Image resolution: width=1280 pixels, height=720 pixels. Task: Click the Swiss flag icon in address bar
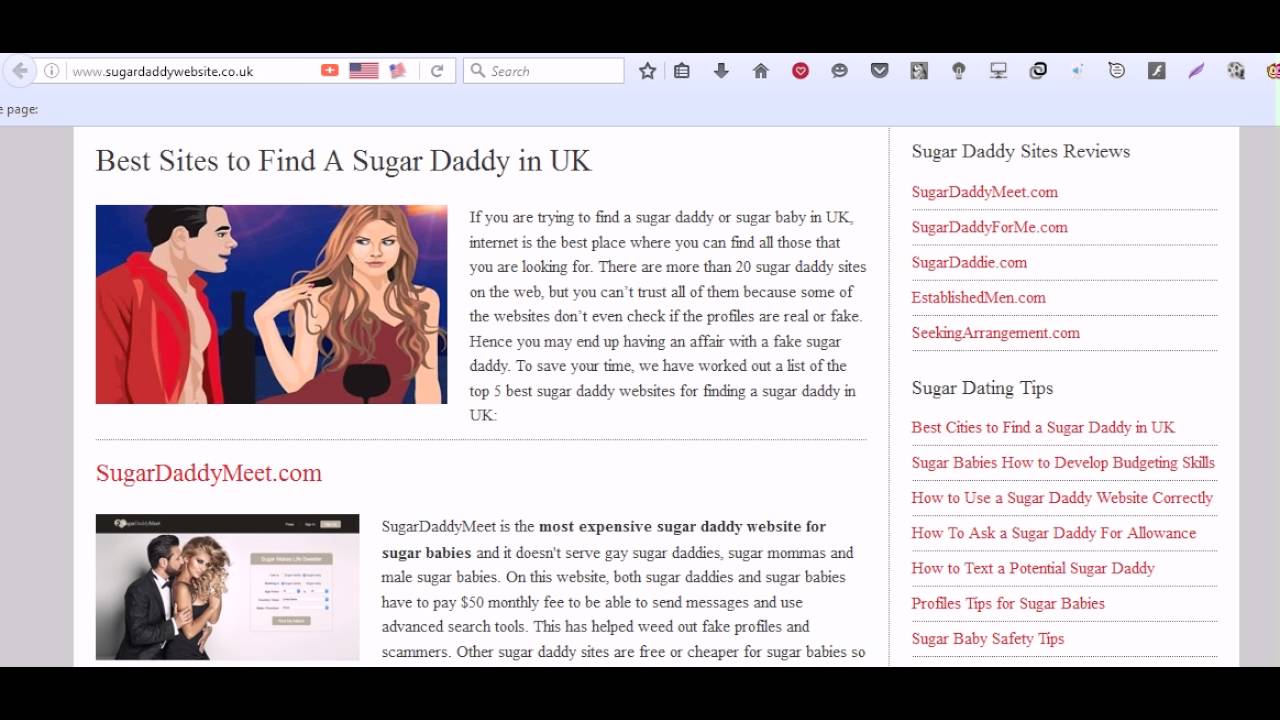(x=329, y=71)
